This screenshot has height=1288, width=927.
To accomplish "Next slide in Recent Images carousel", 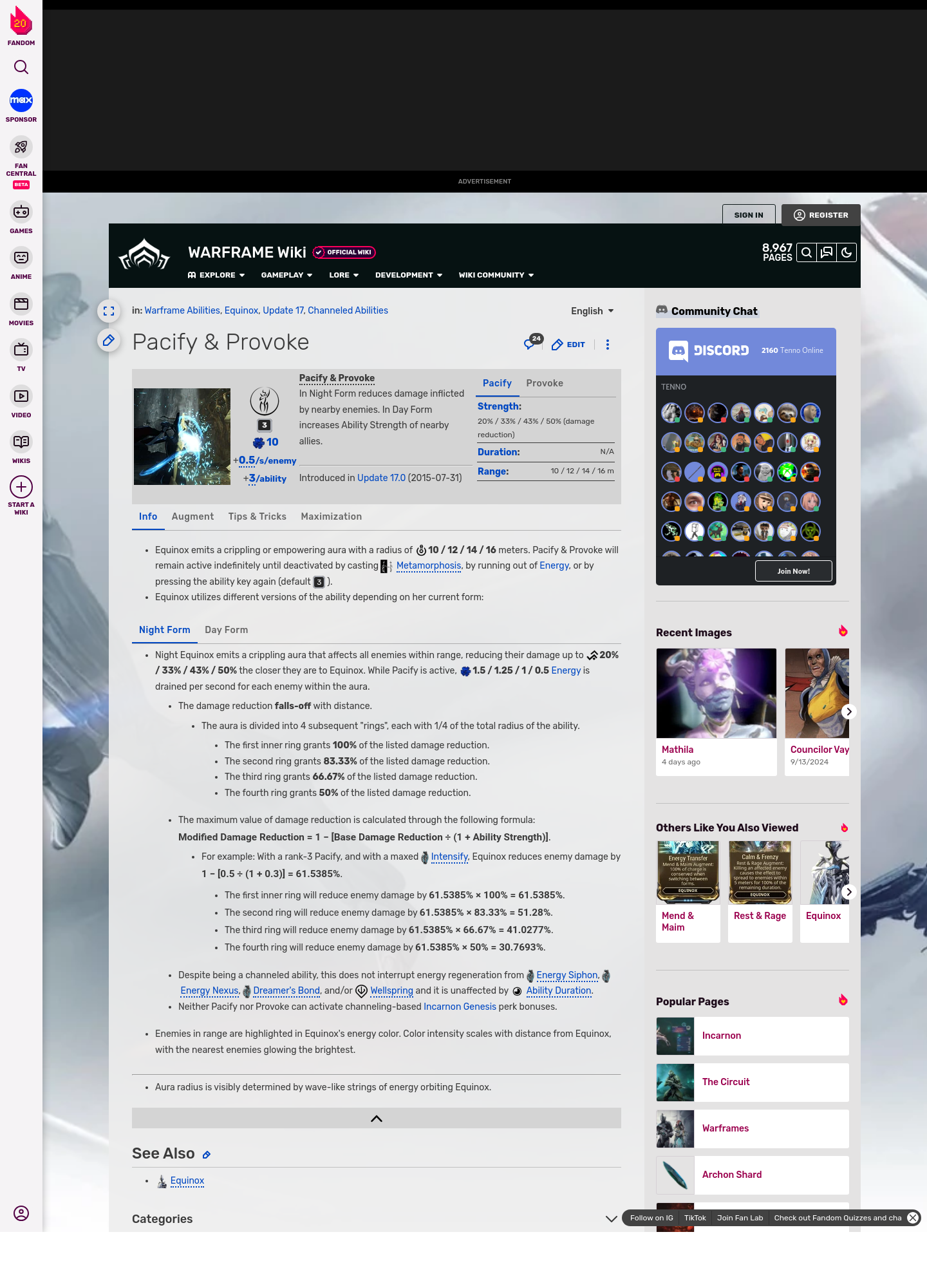I will pyautogui.click(x=848, y=712).
